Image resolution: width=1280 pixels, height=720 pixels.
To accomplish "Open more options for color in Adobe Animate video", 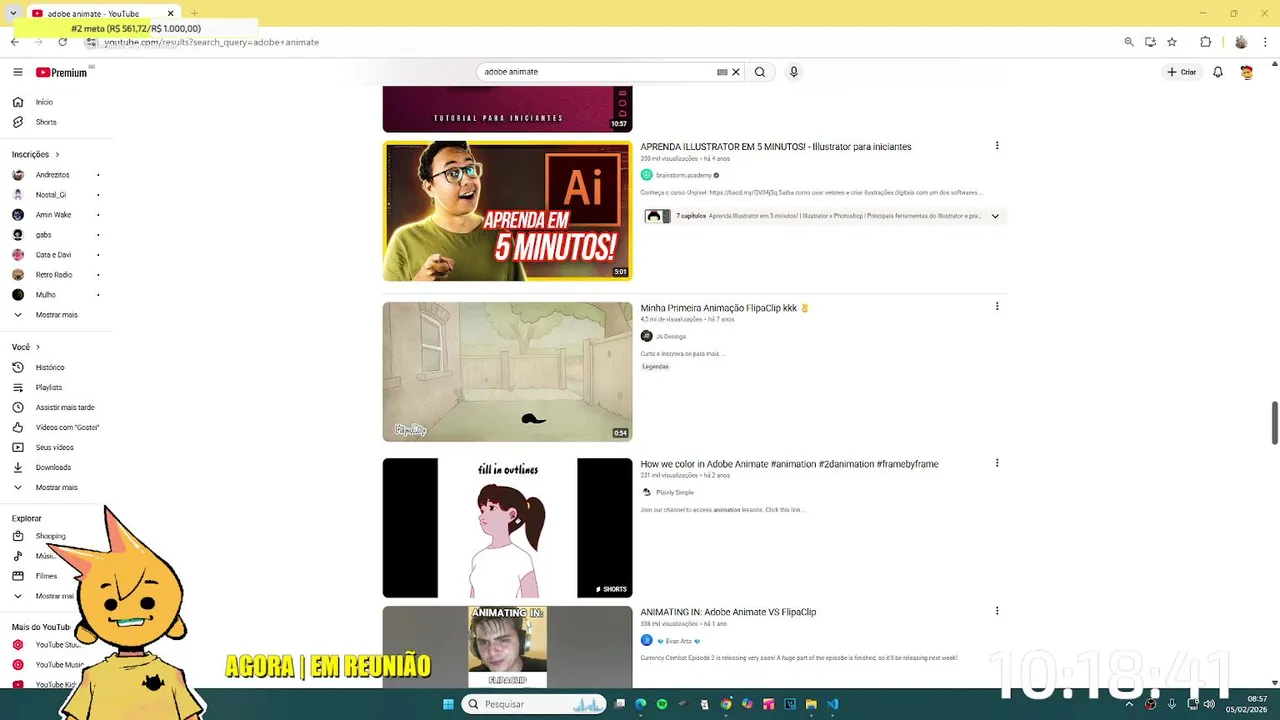I will pos(997,463).
